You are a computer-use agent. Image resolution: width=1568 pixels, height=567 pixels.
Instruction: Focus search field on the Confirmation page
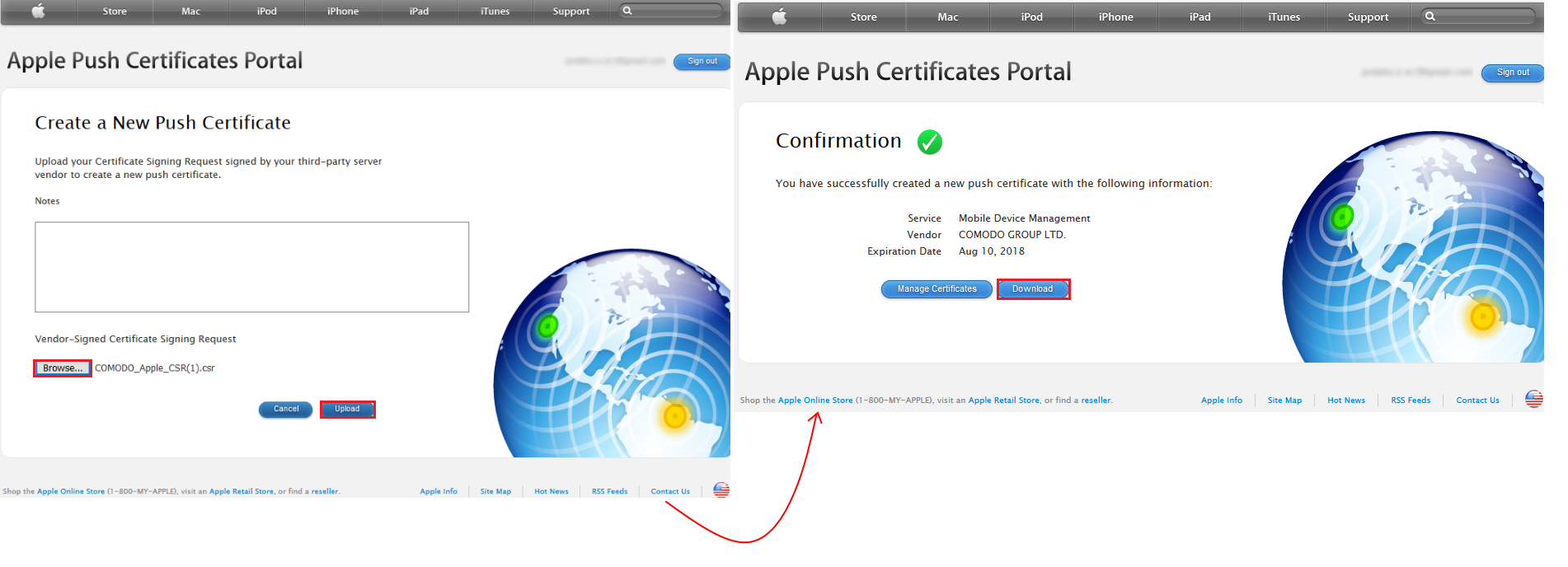1479,16
